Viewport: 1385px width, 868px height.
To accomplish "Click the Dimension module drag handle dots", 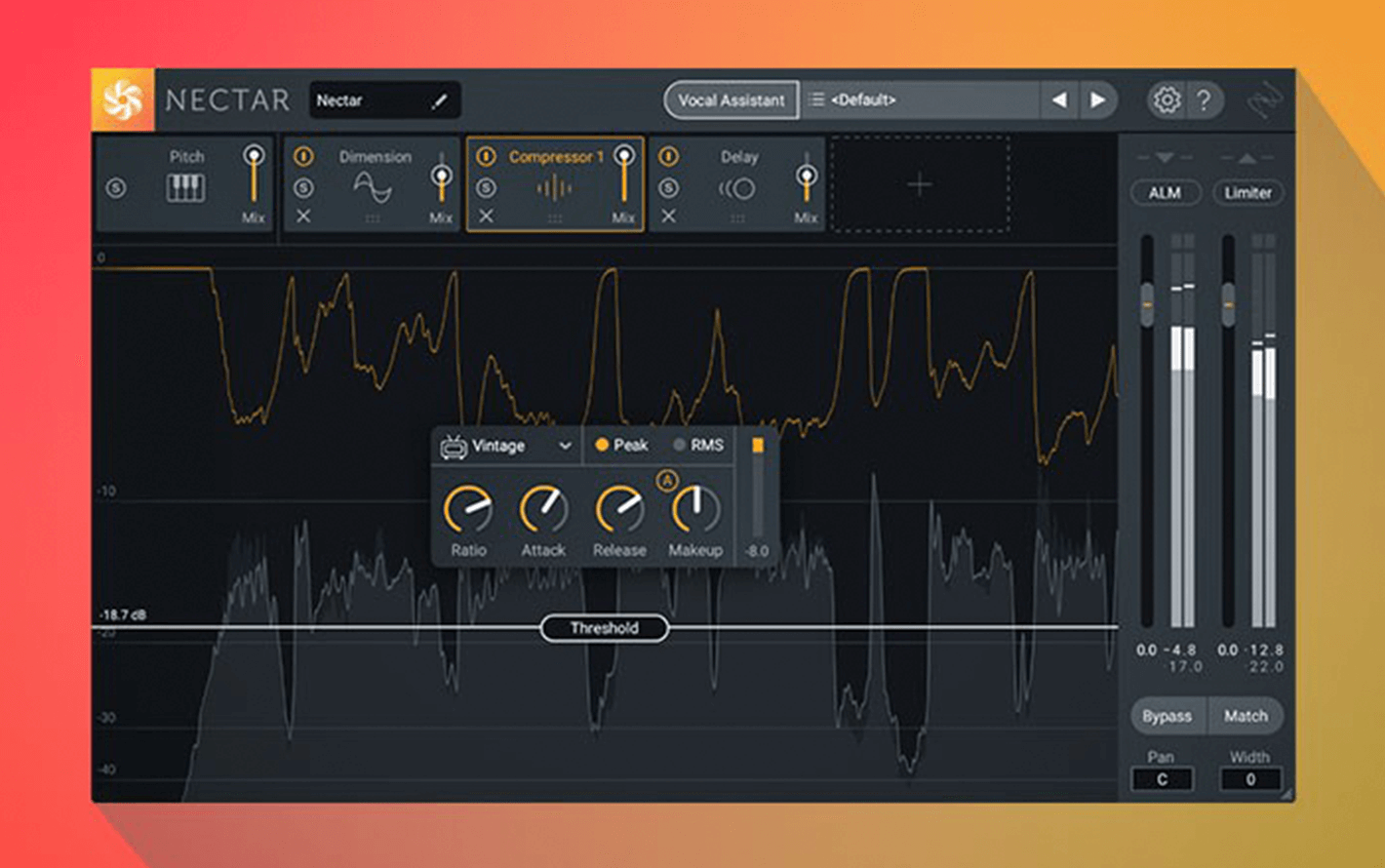I will pyautogui.click(x=373, y=218).
